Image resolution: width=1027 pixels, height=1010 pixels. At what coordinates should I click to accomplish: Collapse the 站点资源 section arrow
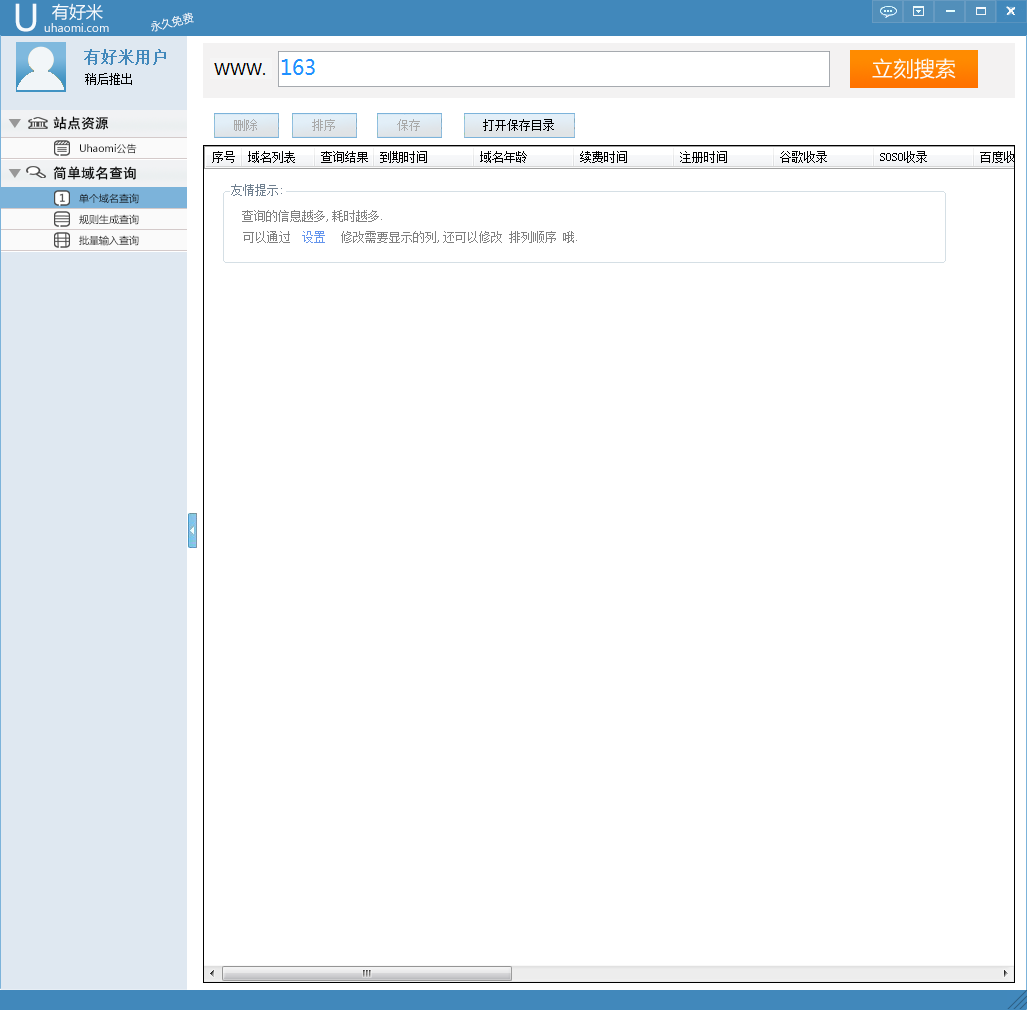pos(15,123)
